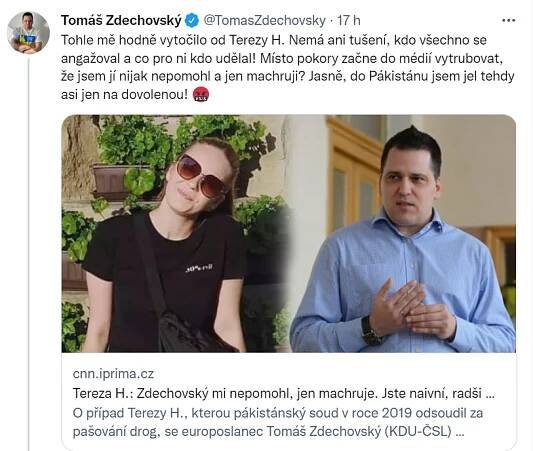Click the blue verified badge icon
533x451 pixels.
point(192,21)
